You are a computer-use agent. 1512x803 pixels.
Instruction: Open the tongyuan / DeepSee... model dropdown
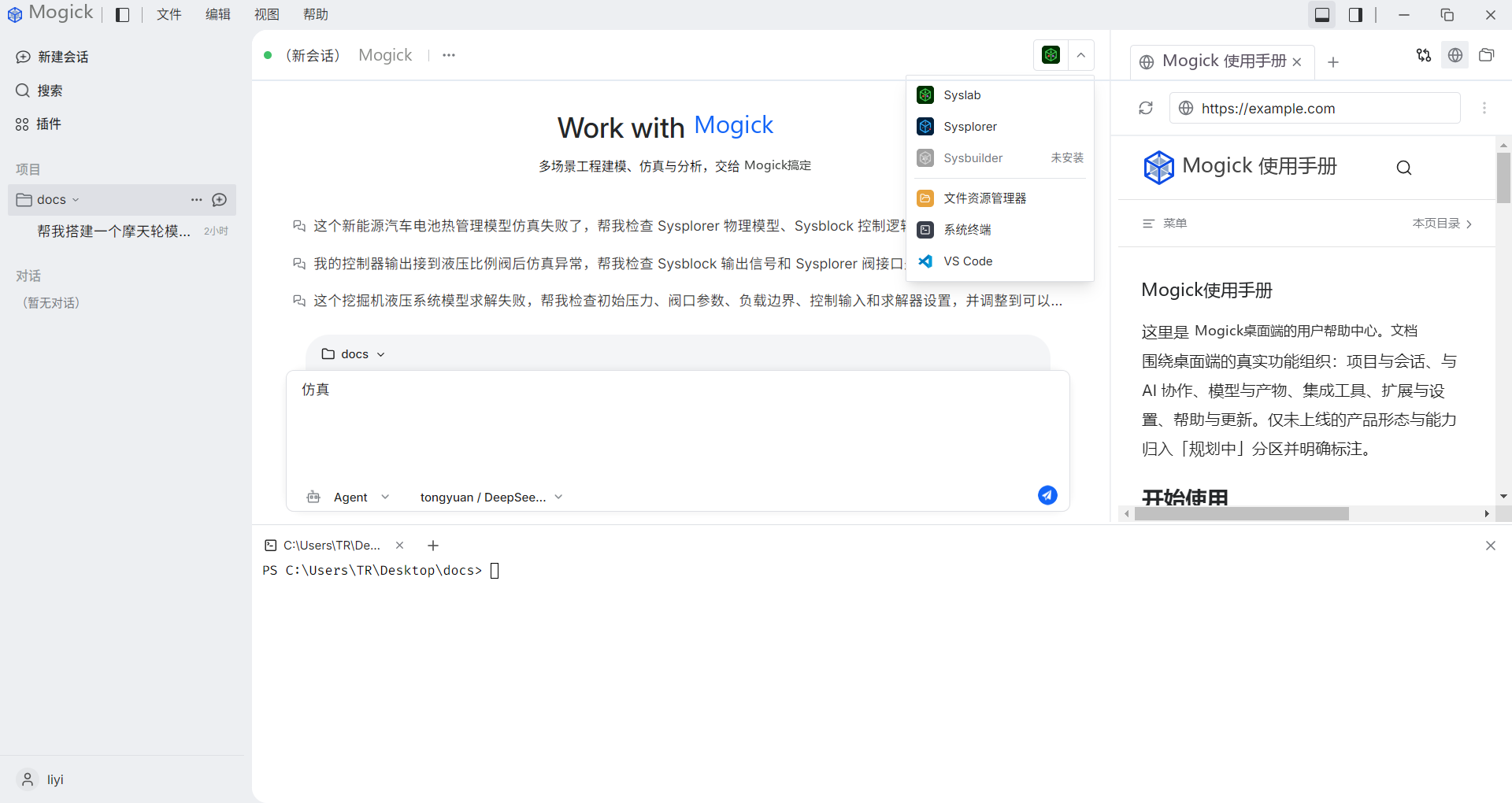click(491, 498)
